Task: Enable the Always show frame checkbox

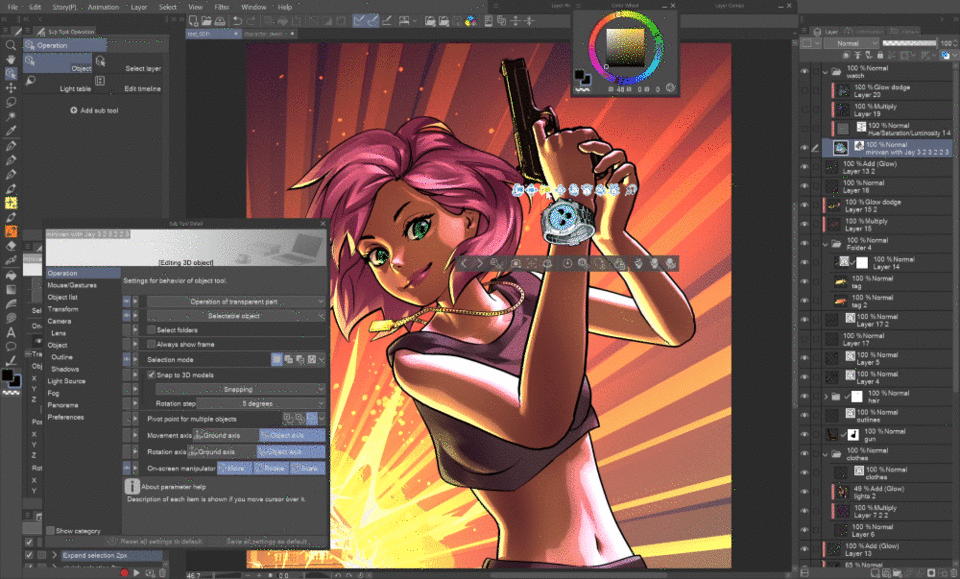Action: click(151, 344)
